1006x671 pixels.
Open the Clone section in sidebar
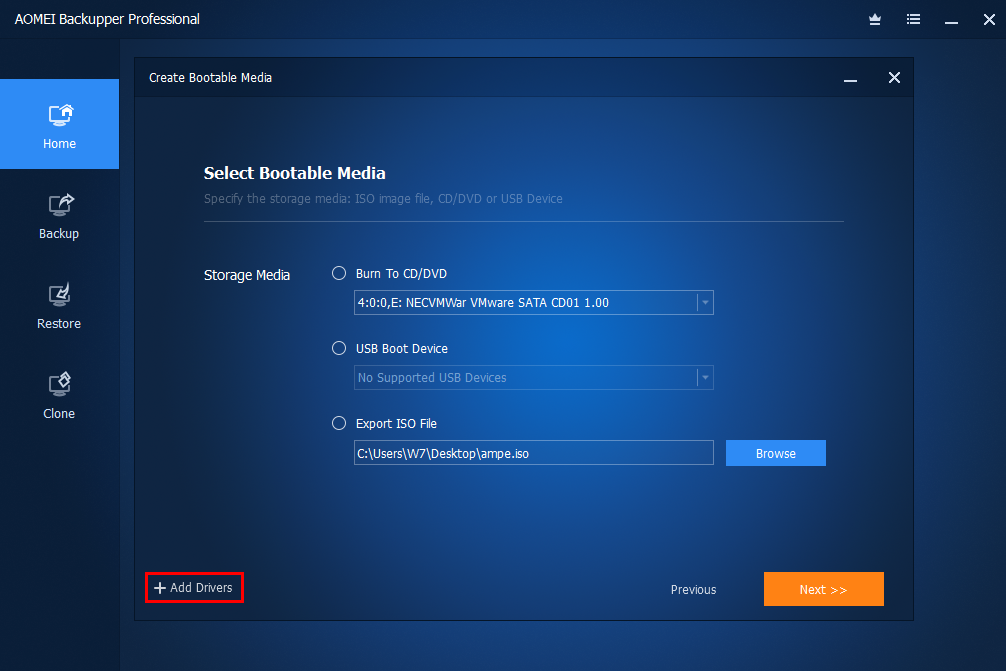(59, 395)
